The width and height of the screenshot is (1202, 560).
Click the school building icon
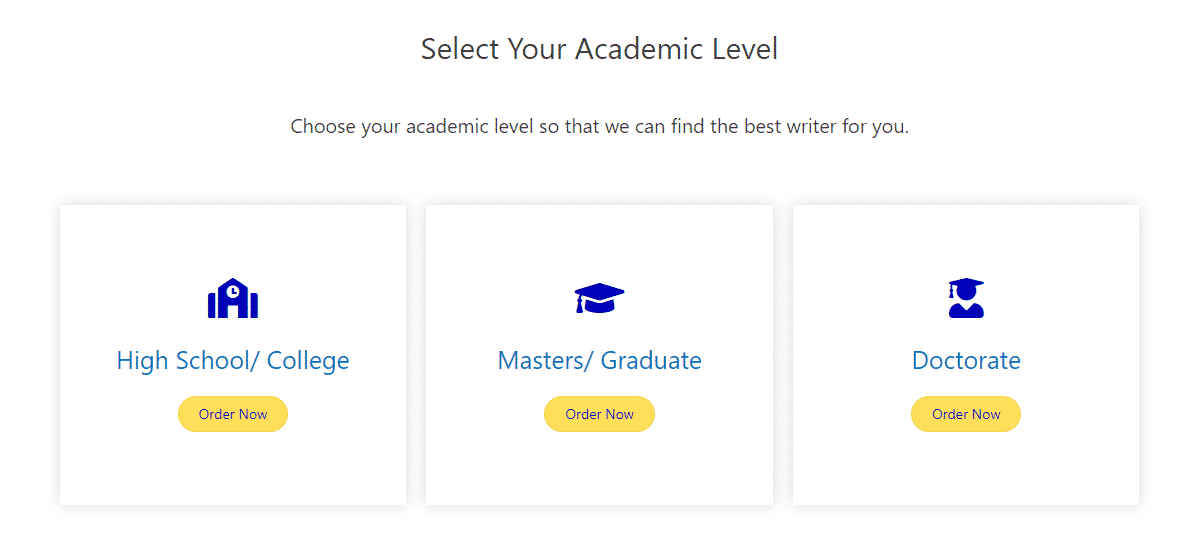click(233, 298)
